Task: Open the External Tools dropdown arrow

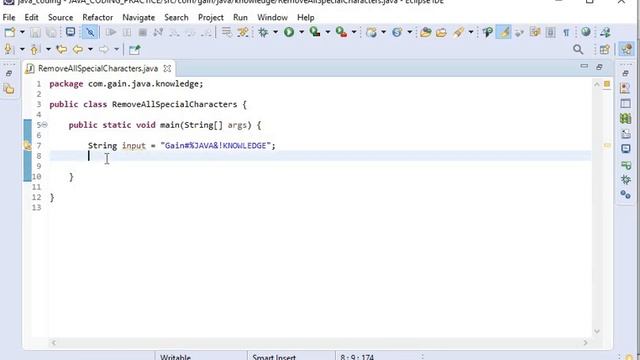Action: click(x=354, y=32)
